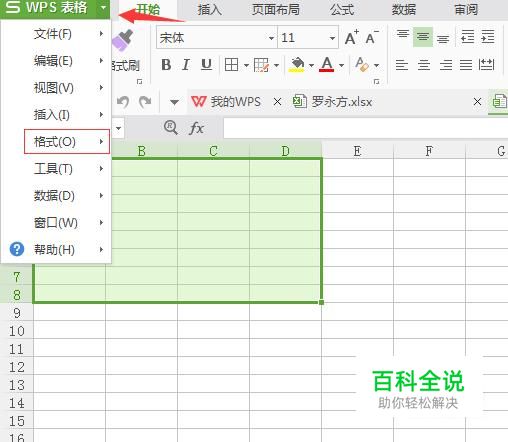Apply yellow fill color bucket
The image size is (508, 442).
297,65
